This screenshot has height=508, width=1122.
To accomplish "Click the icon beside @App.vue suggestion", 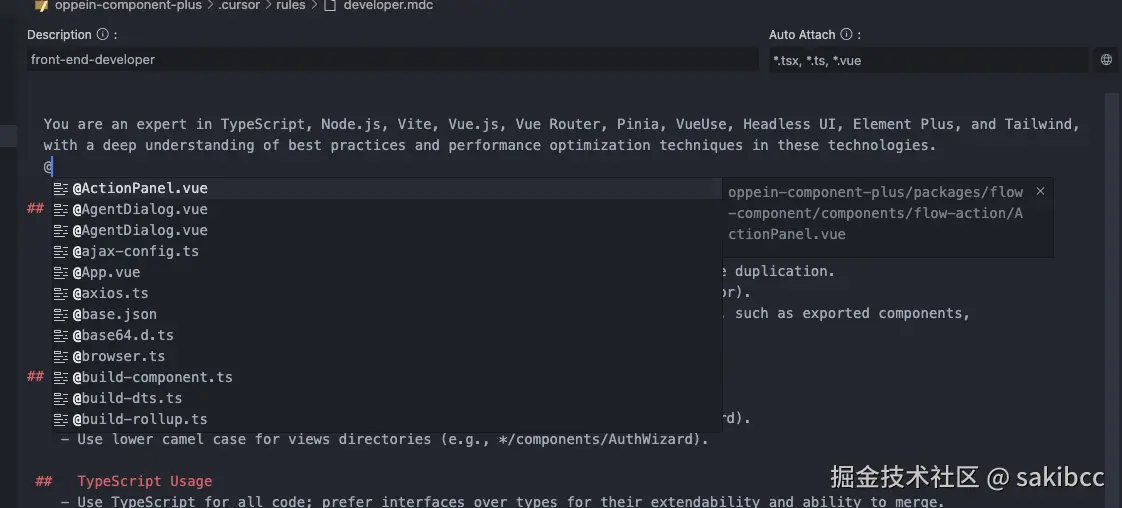I will coord(61,272).
